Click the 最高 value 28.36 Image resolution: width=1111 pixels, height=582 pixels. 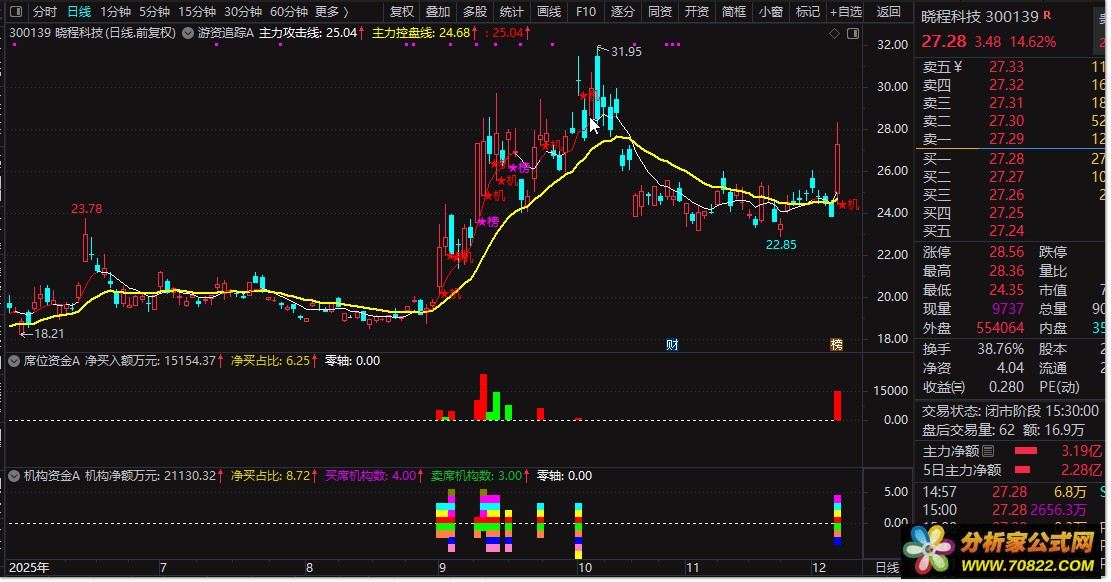1006,272
